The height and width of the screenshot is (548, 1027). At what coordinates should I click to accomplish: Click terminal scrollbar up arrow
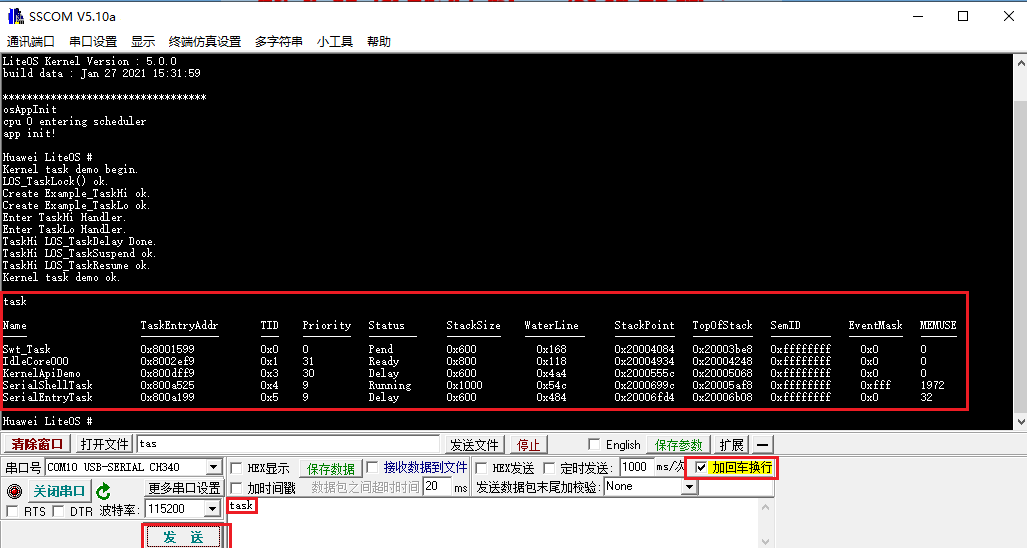click(x=1020, y=64)
